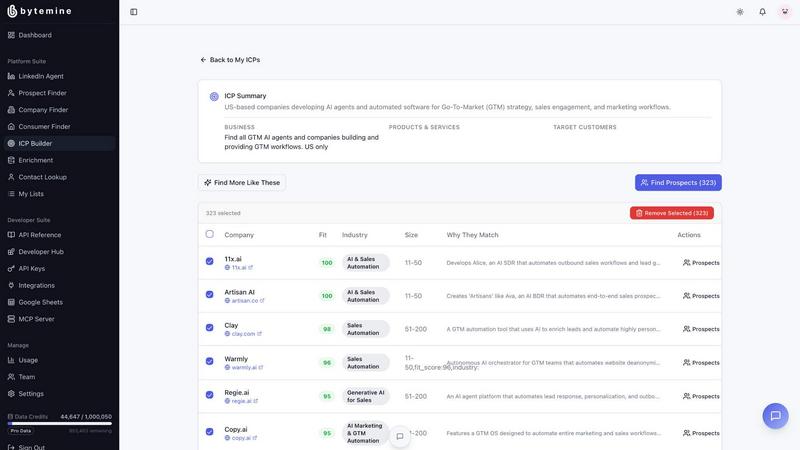Toggle the sidebar collapse icon
The height and width of the screenshot is (450, 800).
[x=134, y=12]
